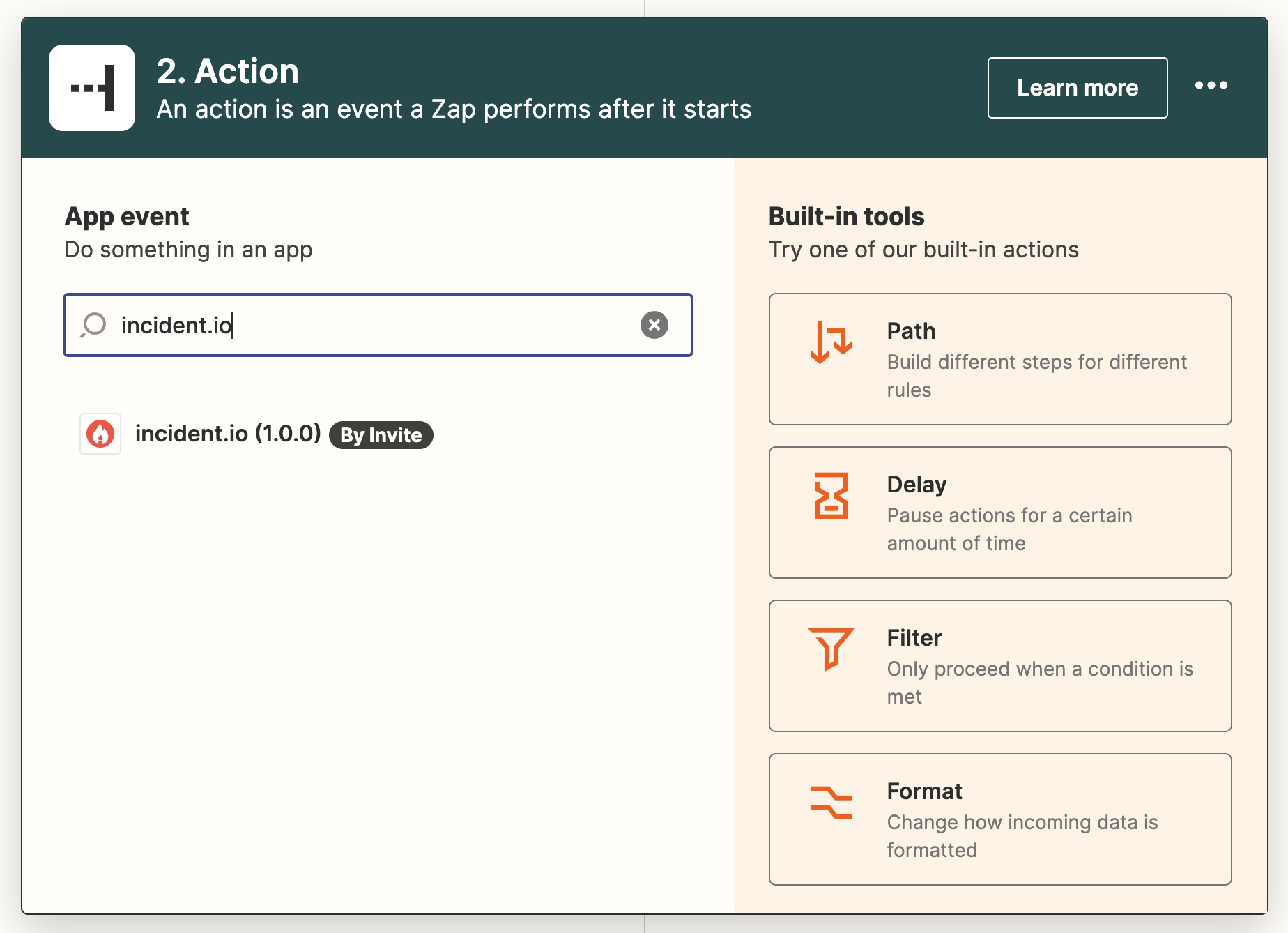The image size is (1288, 933).
Task: Click the By Invite badge
Action: point(381,434)
